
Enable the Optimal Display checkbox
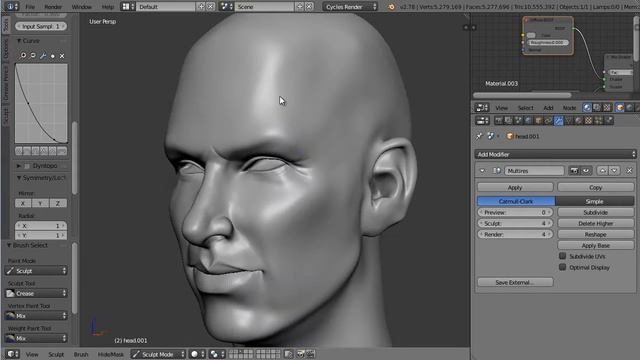tap(562, 267)
